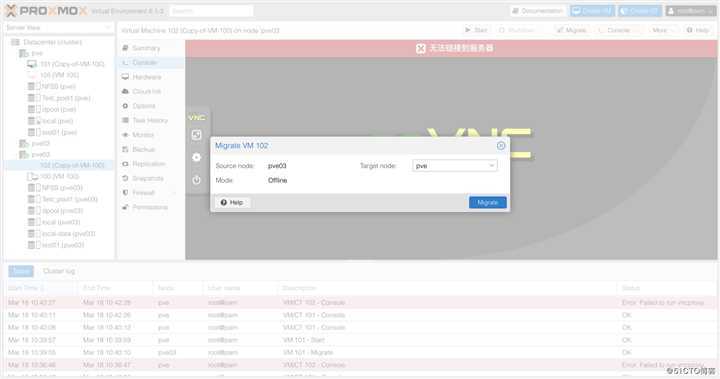The image size is (720, 379).
Task: Click the Proxmox logo
Action: 46,11
